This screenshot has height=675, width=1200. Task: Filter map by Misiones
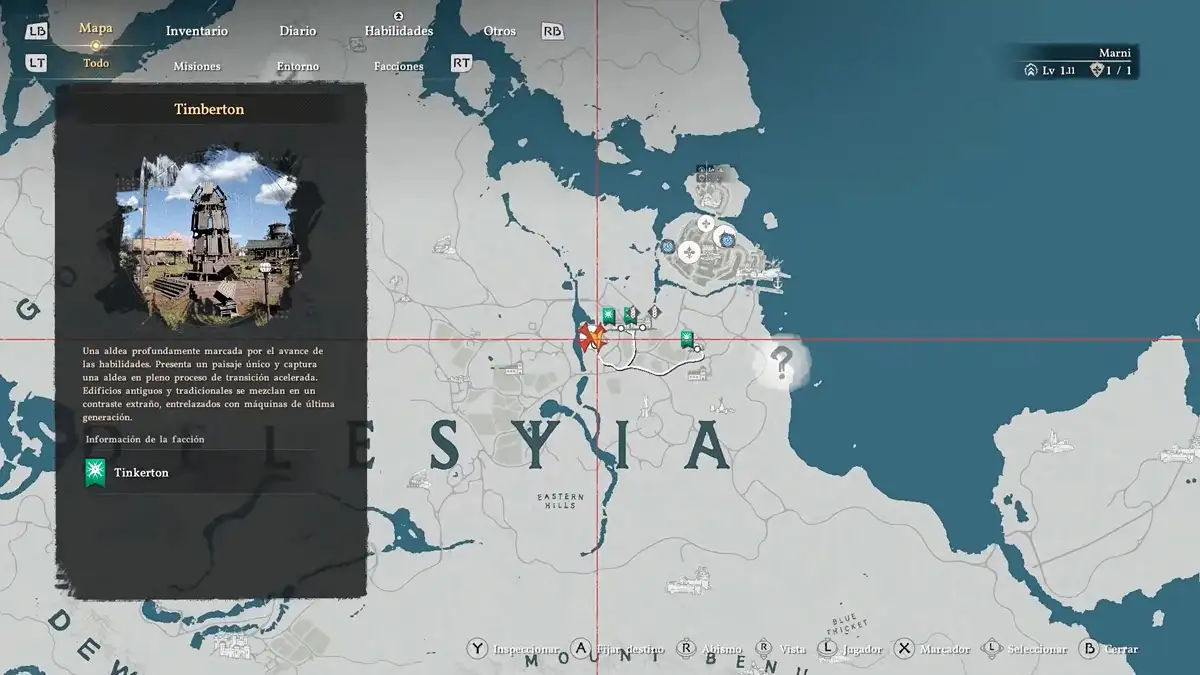point(197,66)
